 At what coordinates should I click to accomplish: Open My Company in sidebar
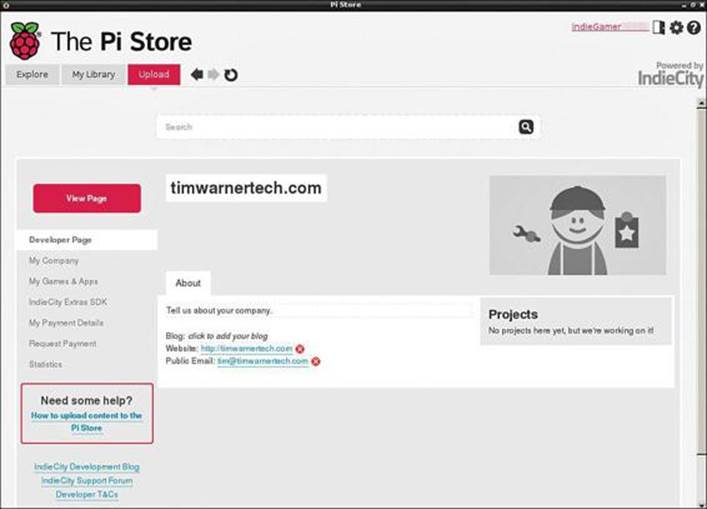click(x=54, y=261)
